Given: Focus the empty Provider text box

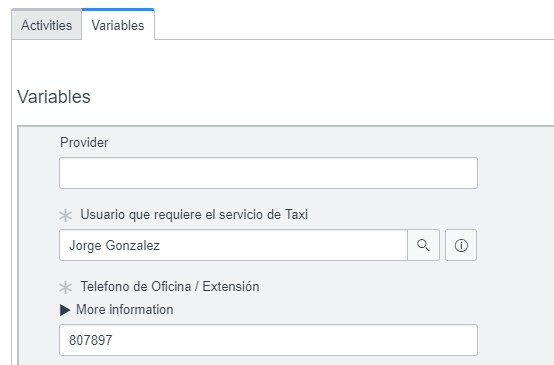Looking at the screenshot, I should (x=269, y=173).
